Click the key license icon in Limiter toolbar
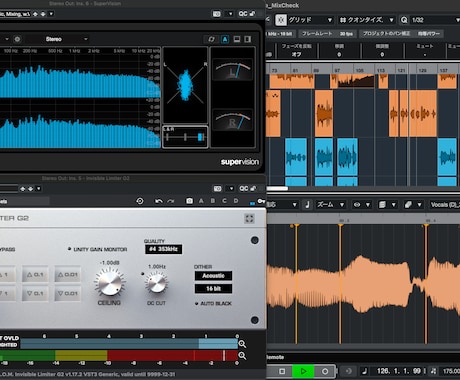The image size is (460, 380). (261, 201)
